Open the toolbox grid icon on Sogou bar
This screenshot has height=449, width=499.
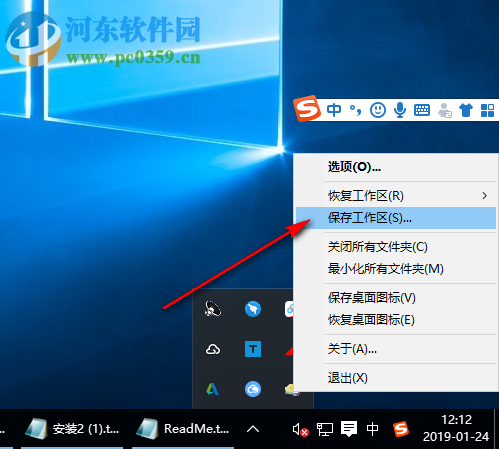coord(487,110)
